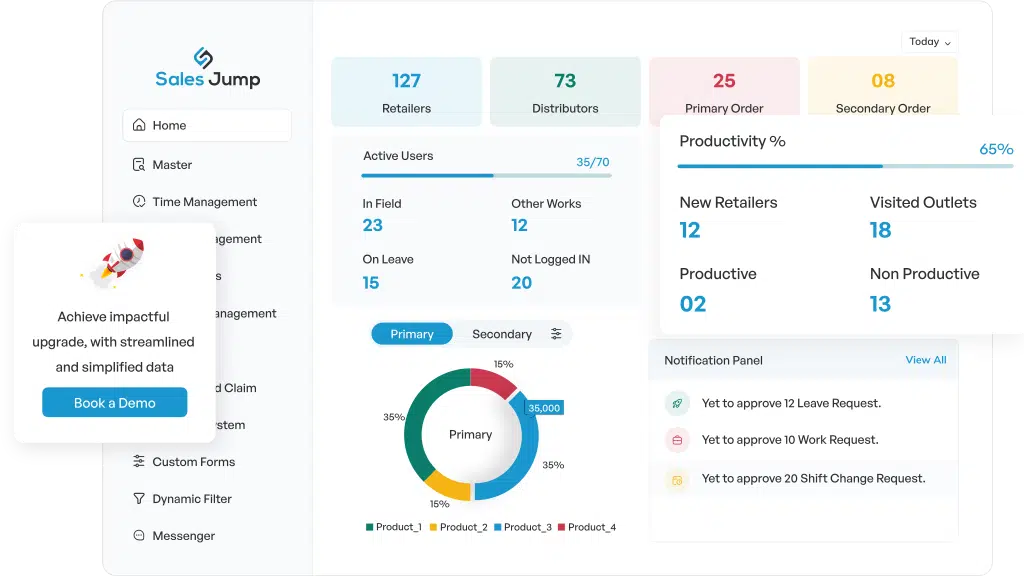Switch chart to Primary toggle
Viewport: 1024px width, 576px height.
point(411,334)
